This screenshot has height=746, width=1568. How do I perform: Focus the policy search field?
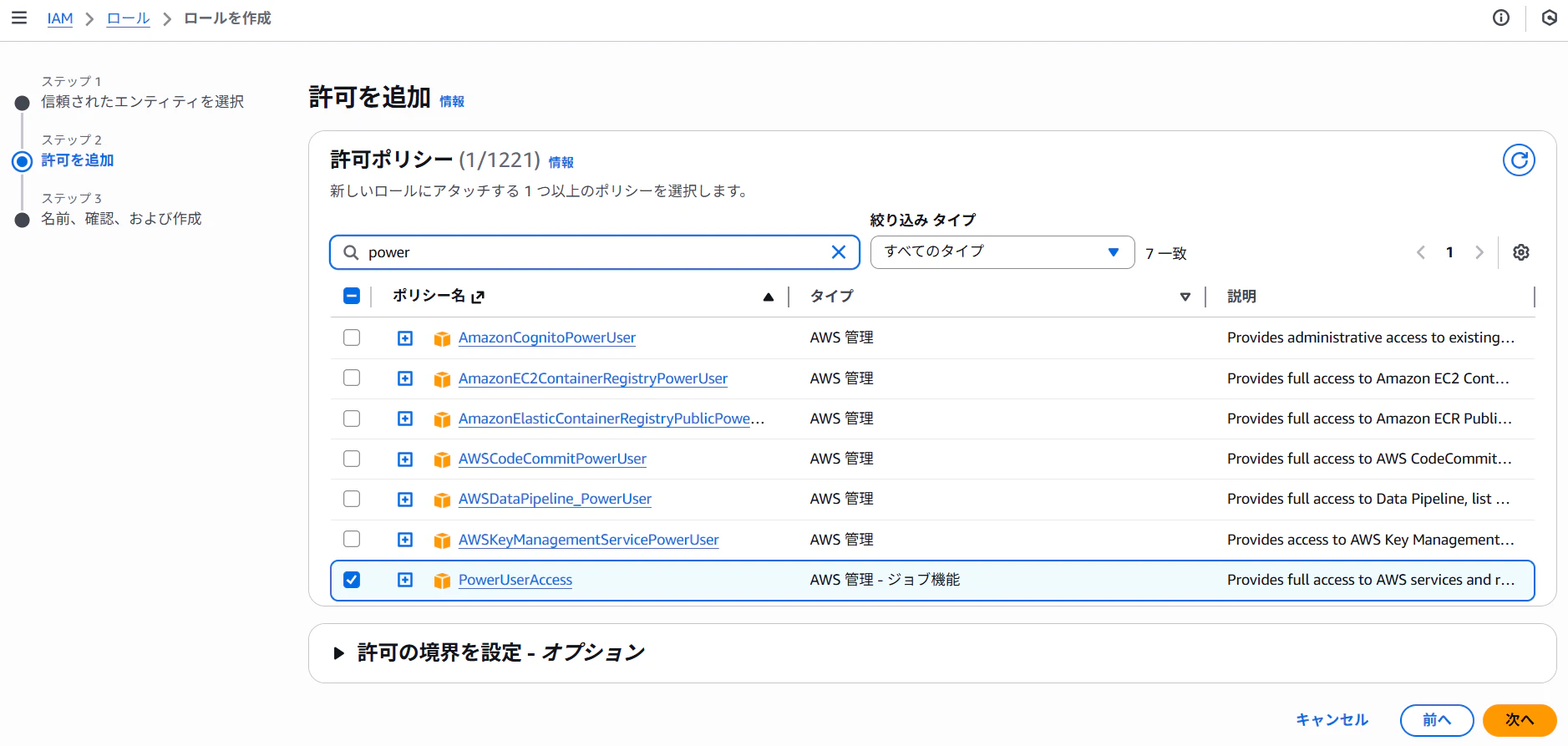[x=595, y=252]
